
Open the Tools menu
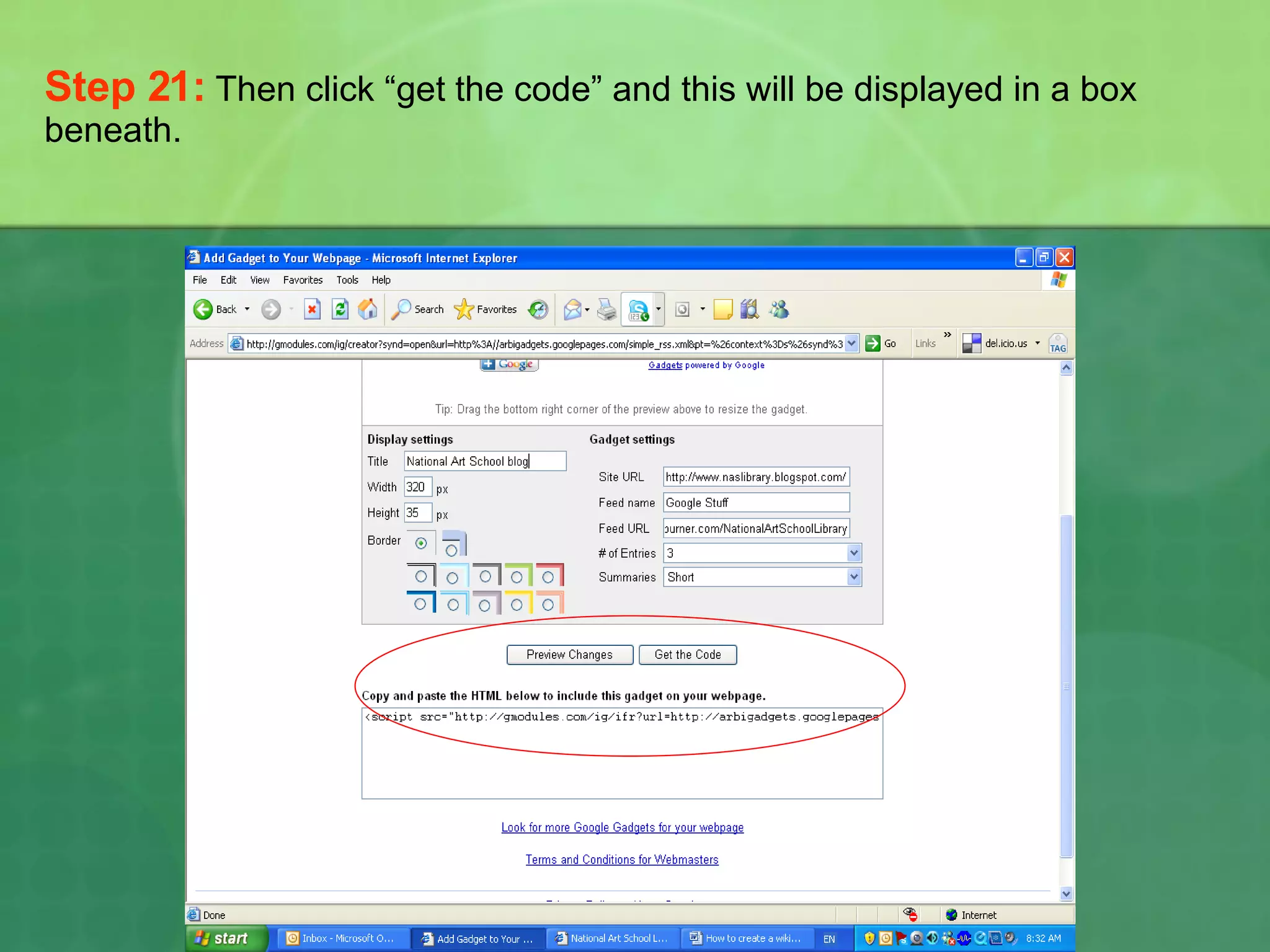347,280
